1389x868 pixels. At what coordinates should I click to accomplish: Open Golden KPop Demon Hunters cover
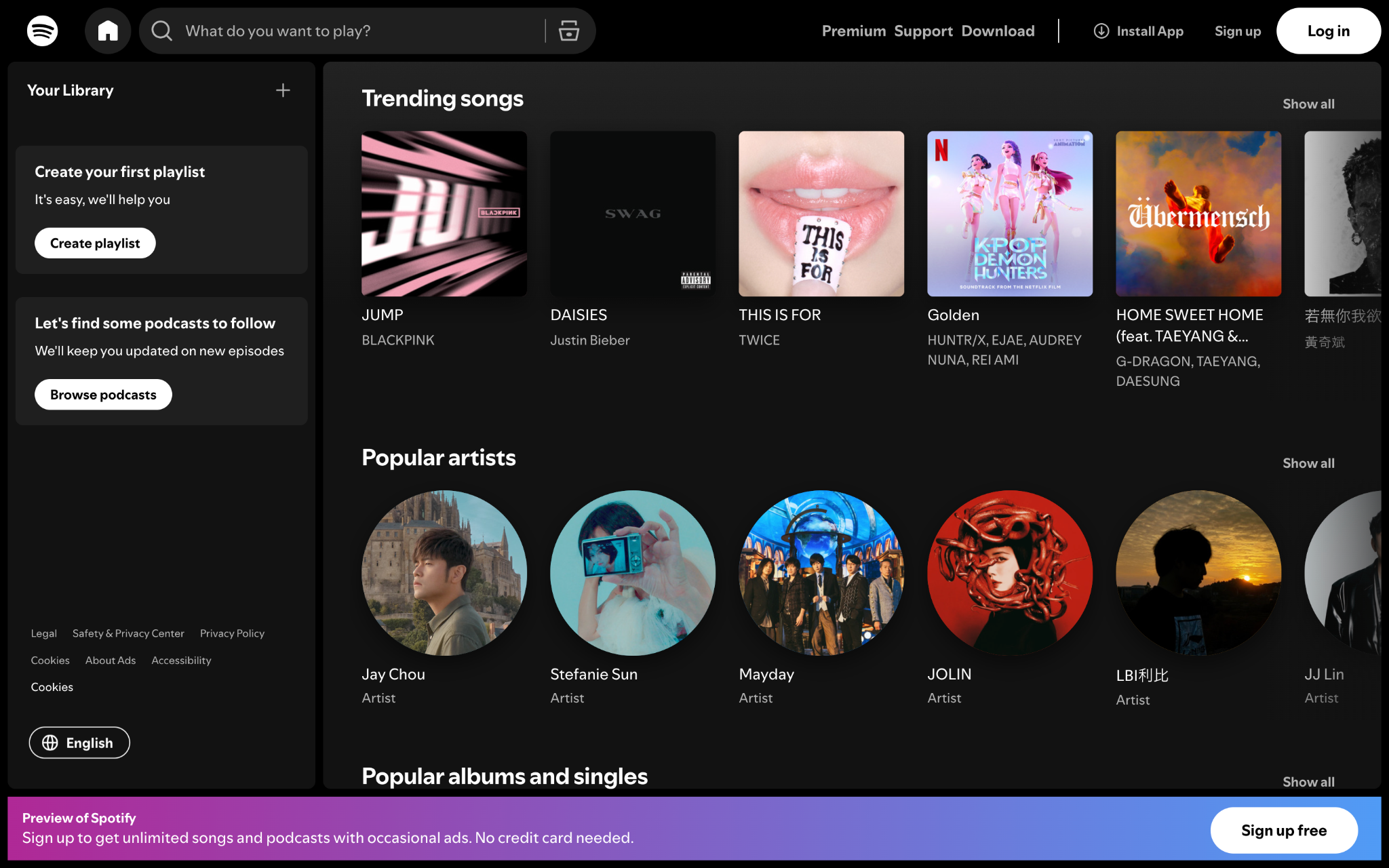tap(1010, 214)
